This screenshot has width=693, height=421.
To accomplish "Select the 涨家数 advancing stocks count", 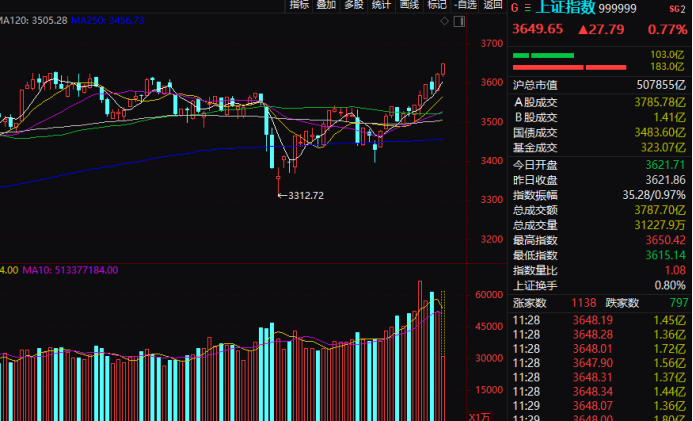I will tap(529, 302).
